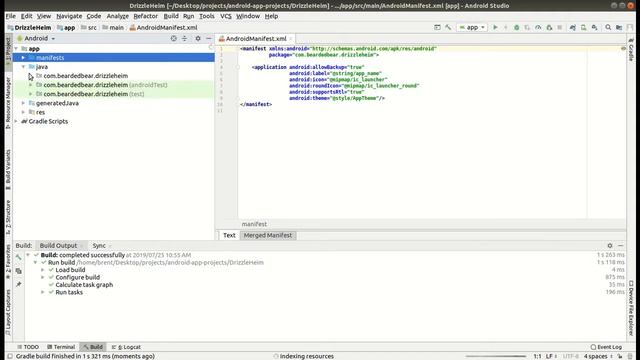Click the Profile app gauge icon
Viewport: 640px width, 360px height.
pyautogui.click(x=538, y=27)
